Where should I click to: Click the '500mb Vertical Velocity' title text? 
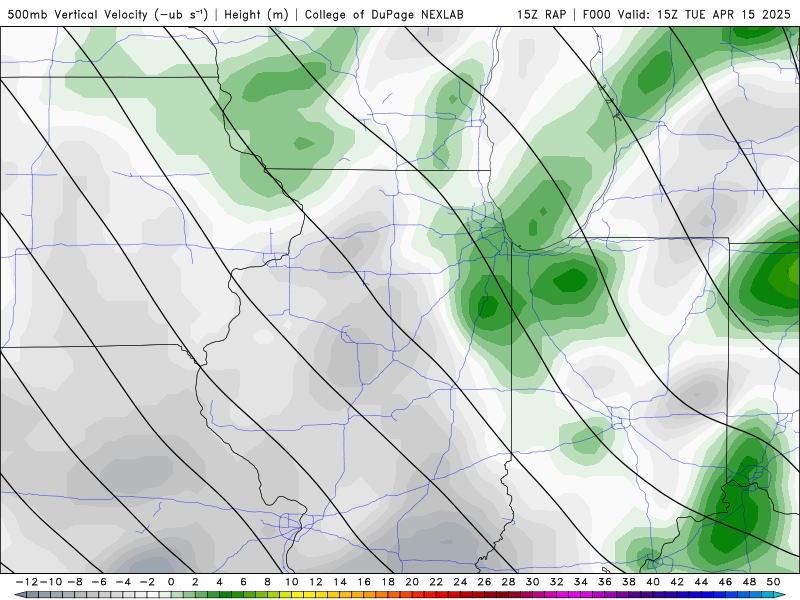click(x=78, y=14)
